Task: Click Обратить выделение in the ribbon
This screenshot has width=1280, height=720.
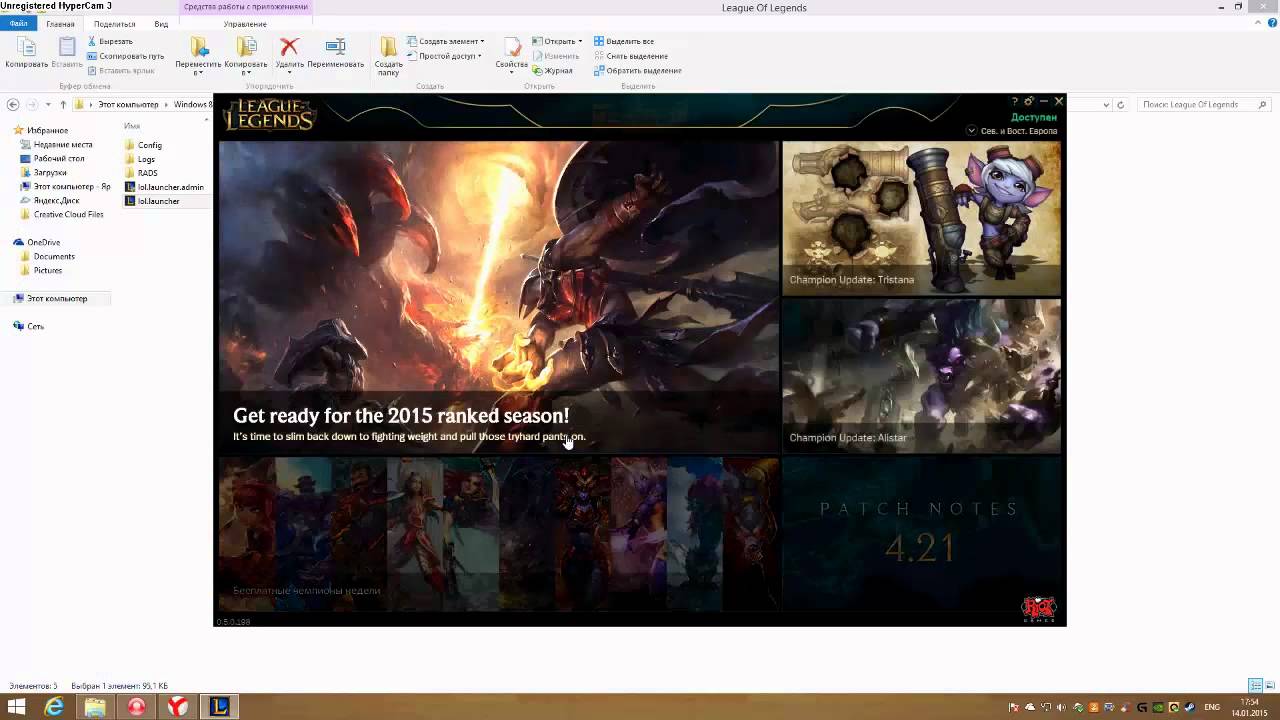Action: pos(638,71)
